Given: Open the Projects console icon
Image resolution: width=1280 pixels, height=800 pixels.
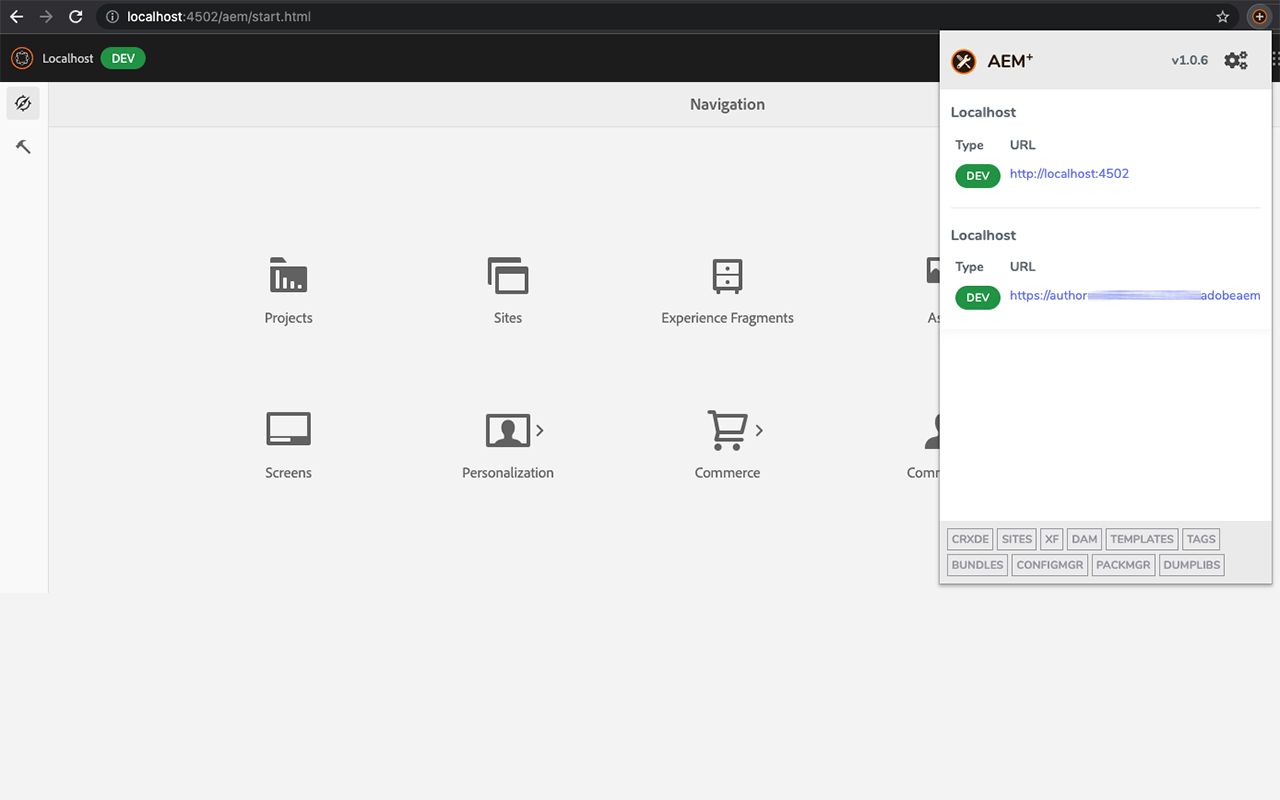Looking at the screenshot, I should pos(288,275).
